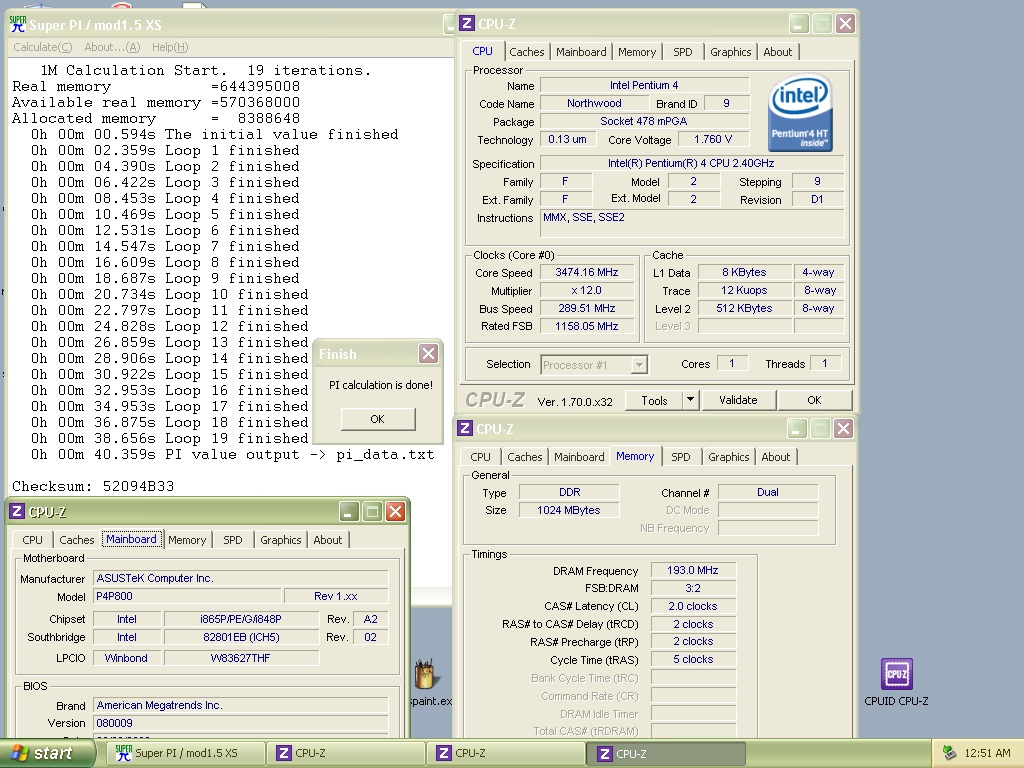Image resolution: width=1024 pixels, height=768 pixels.
Task: Open the Calculate menu in Super PI
Action: [42, 47]
